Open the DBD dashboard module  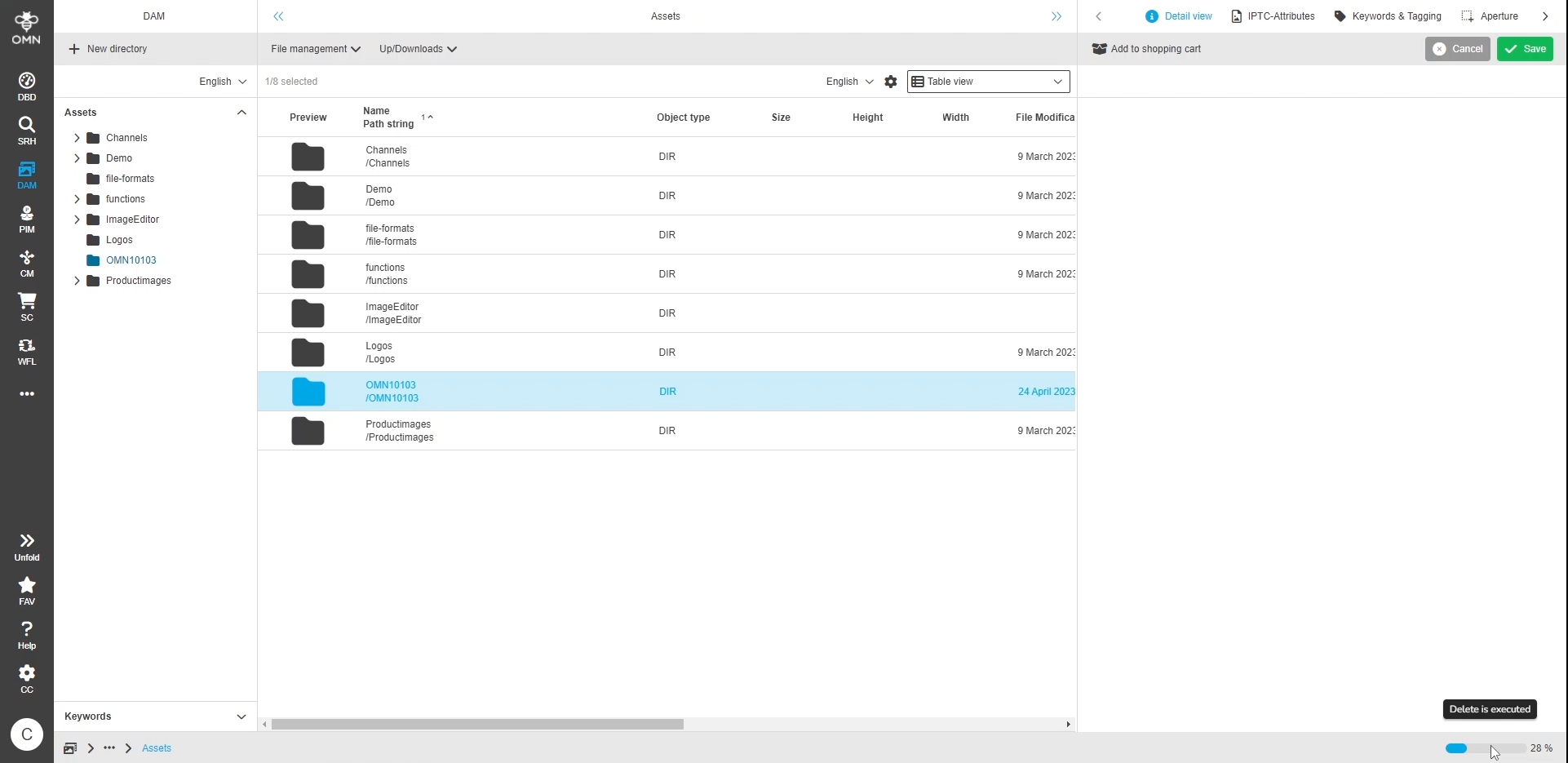(x=27, y=87)
